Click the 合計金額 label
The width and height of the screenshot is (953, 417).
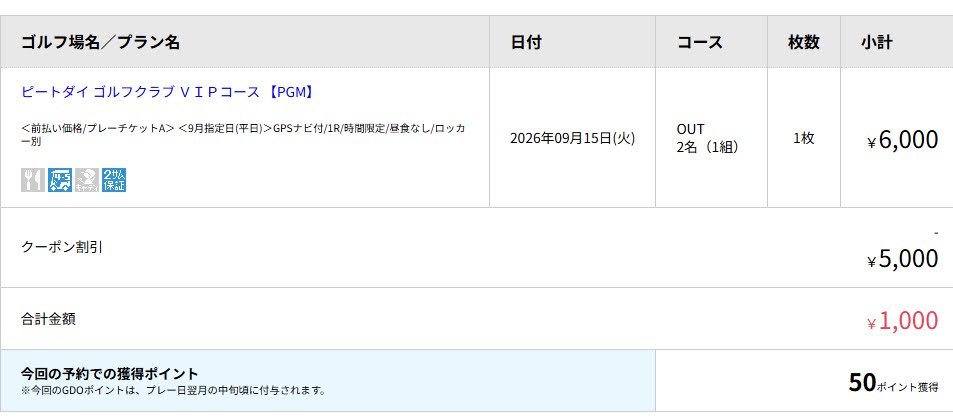tap(49, 319)
